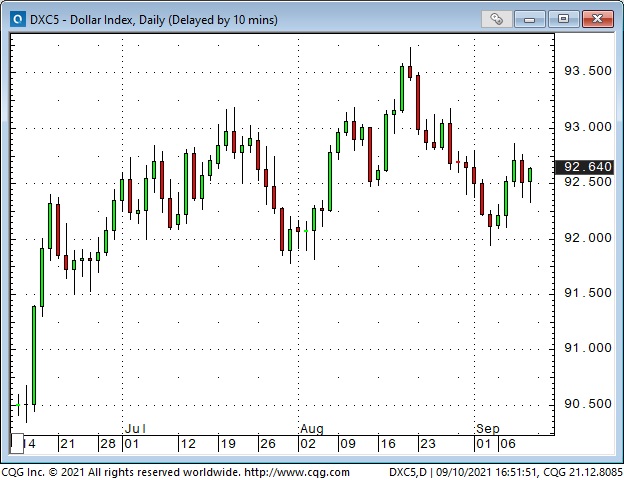Click the http://www.cqg.com text in footer
This screenshot has height=480, width=624.
pyautogui.click(x=297, y=472)
